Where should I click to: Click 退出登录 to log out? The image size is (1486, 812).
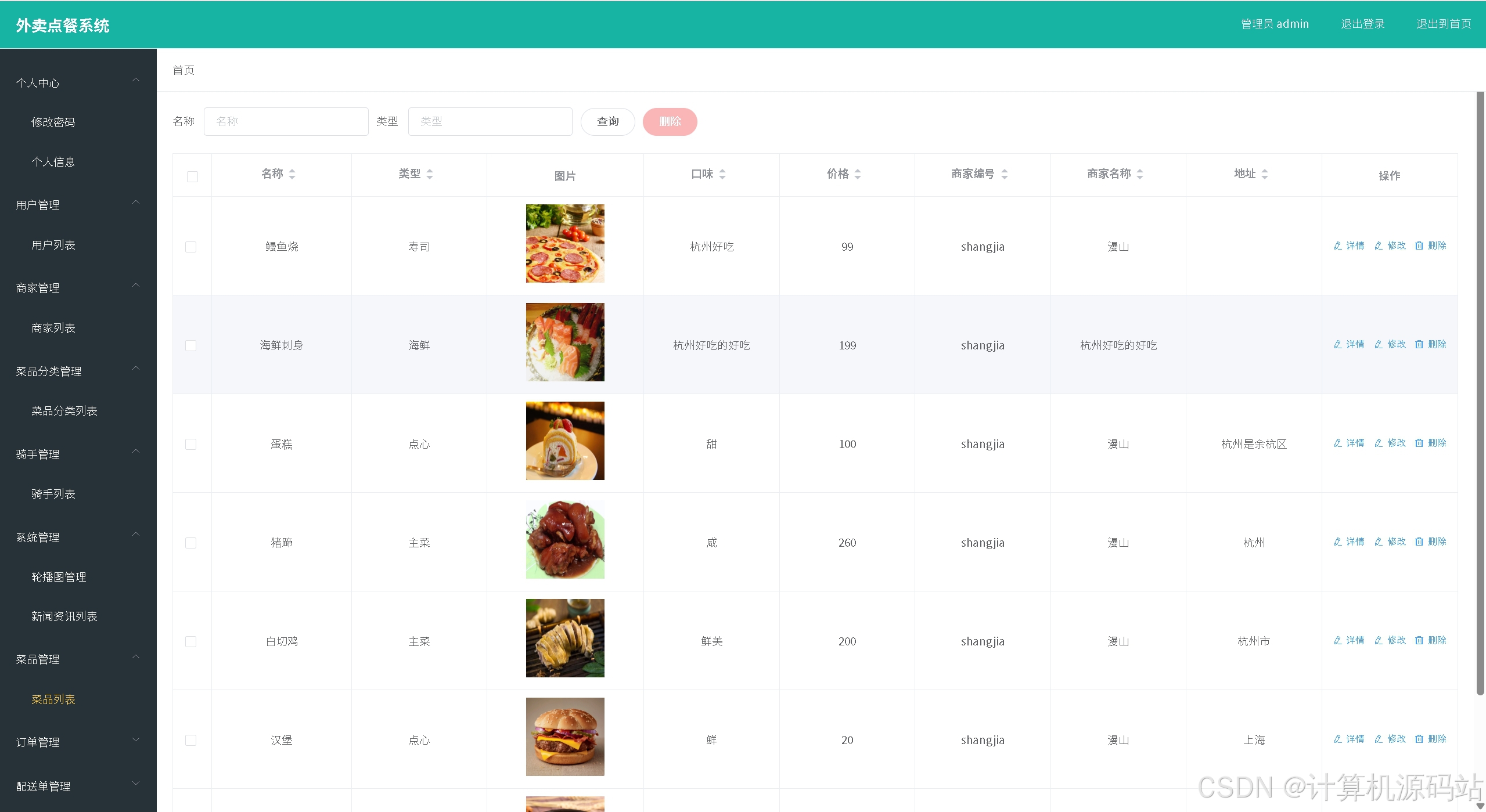[1362, 24]
